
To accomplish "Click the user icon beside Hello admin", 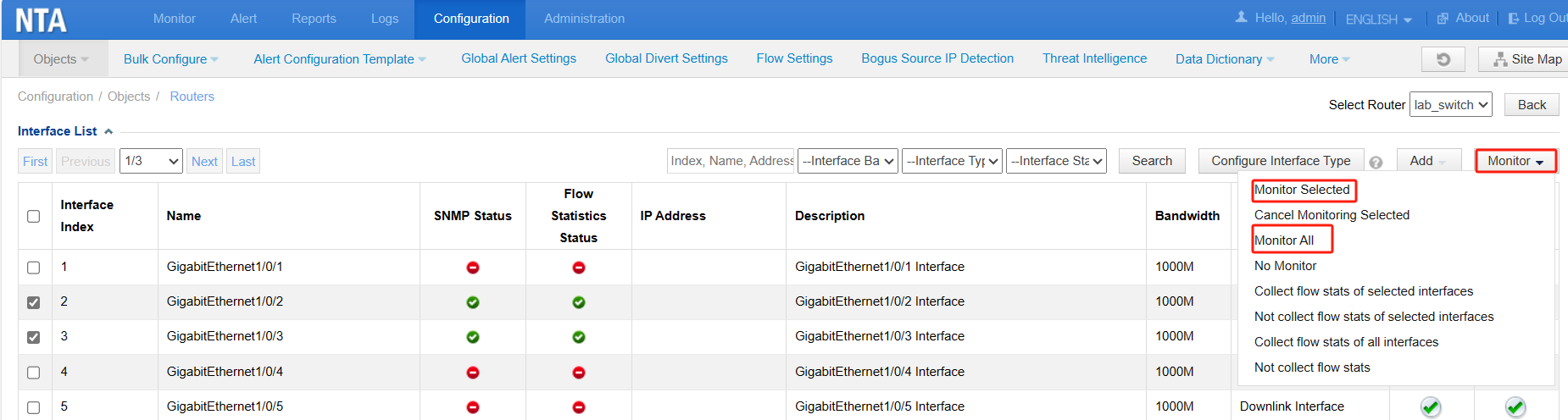I will tap(1242, 17).
